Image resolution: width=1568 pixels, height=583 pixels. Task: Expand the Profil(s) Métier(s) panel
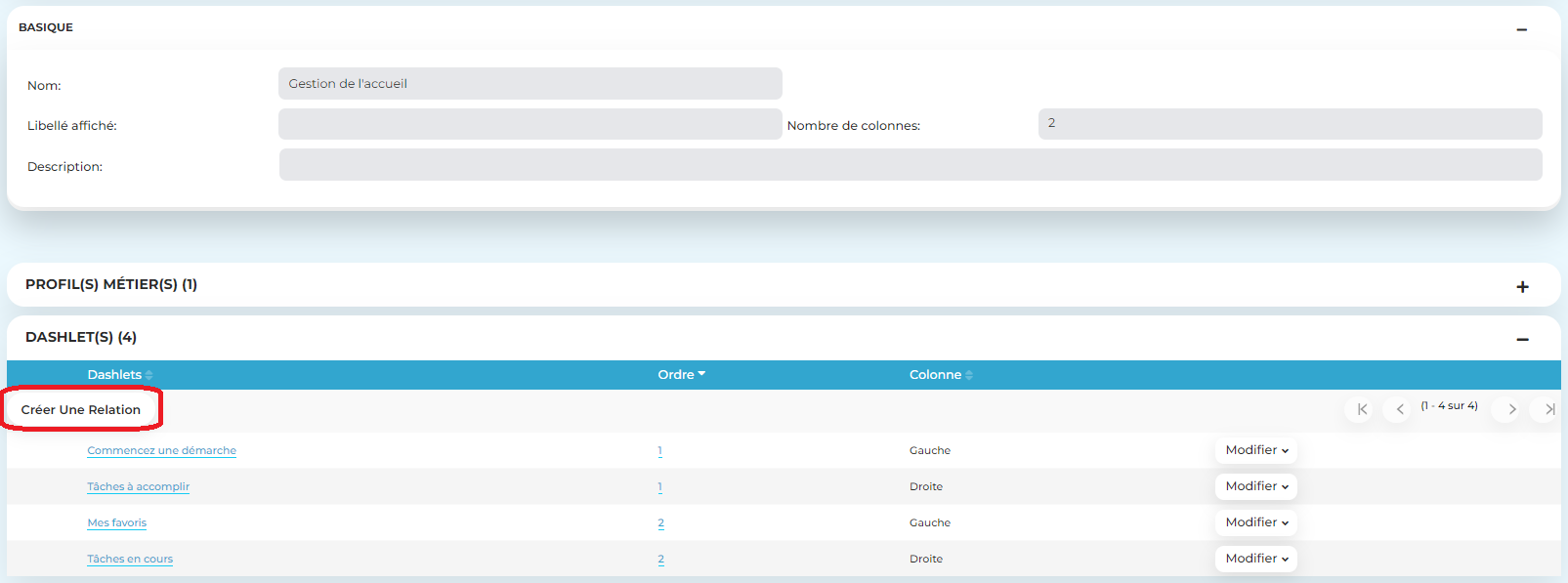pos(1522,286)
